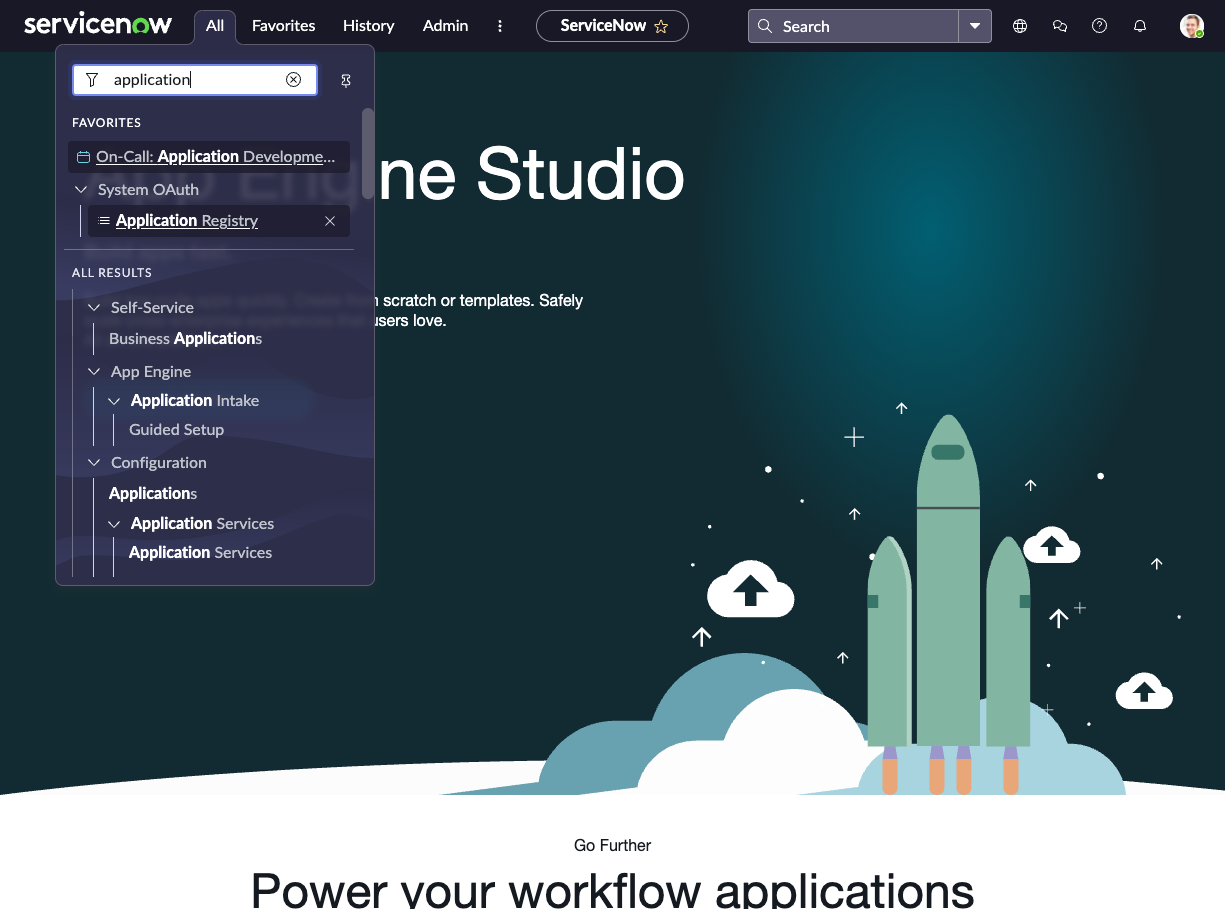Collapse the Self-Service section
The width and height of the screenshot is (1225, 909).
click(95, 307)
